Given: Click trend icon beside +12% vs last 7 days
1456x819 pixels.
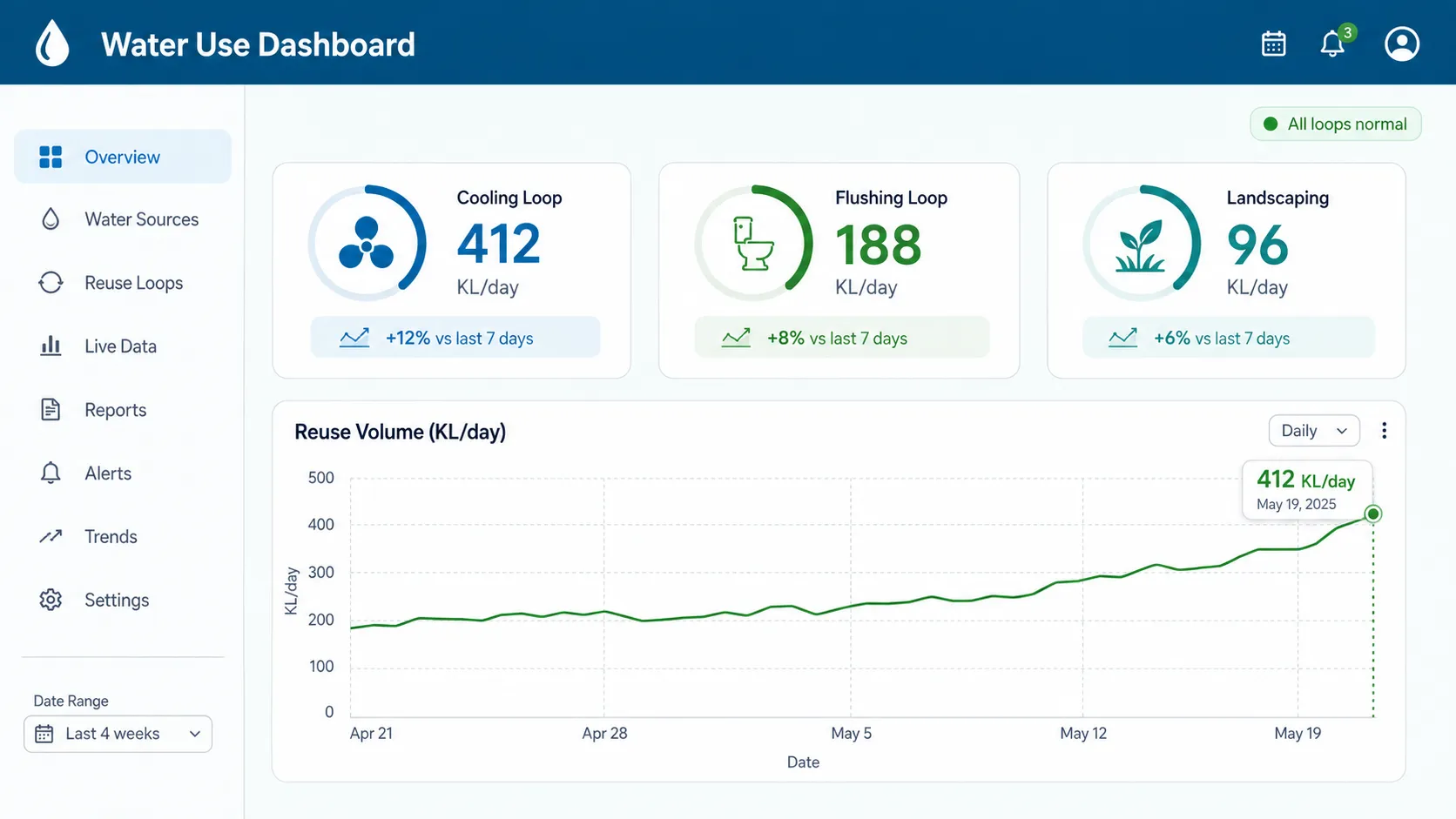Looking at the screenshot, I should click(x=354, y=338).
